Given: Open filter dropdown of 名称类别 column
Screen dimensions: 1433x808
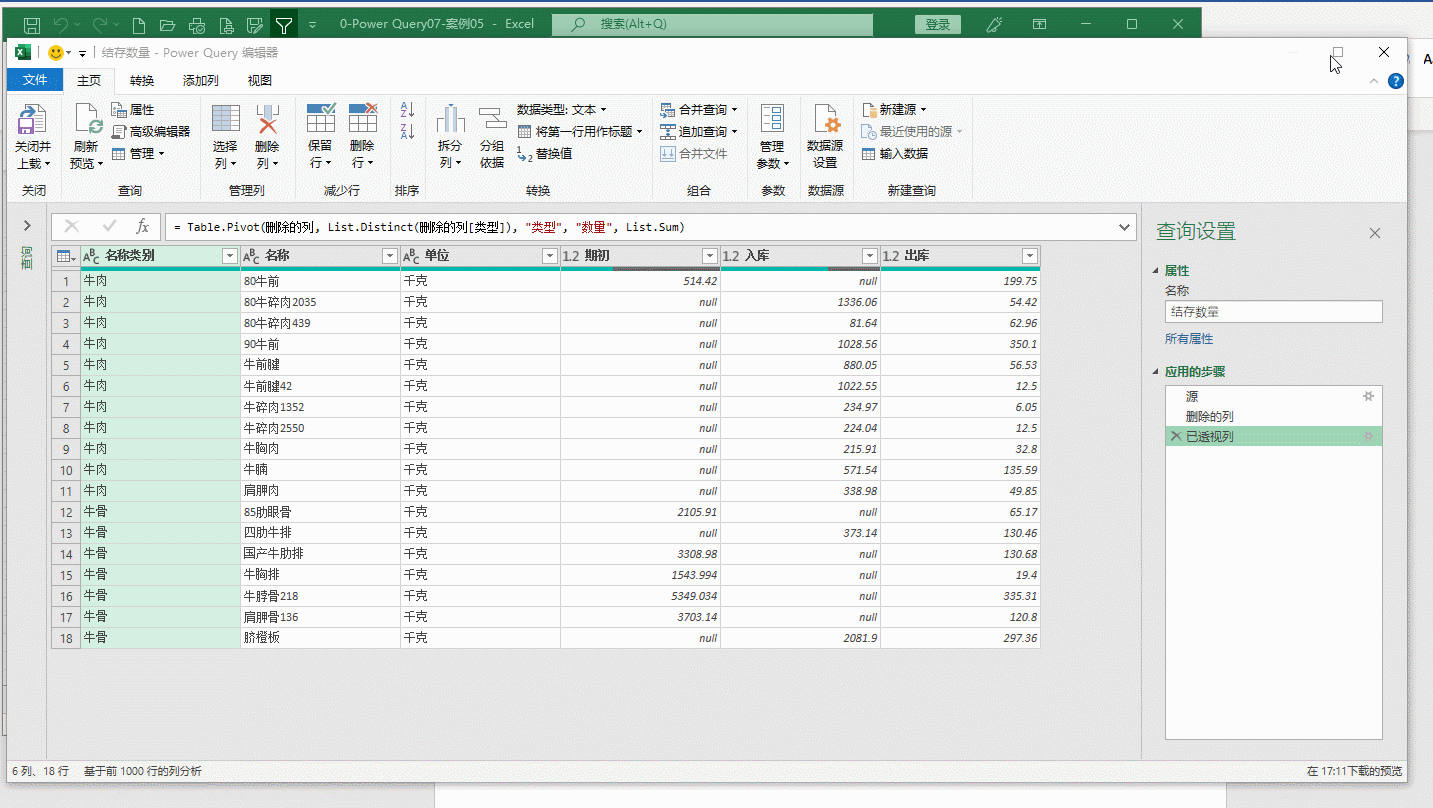Looking at the screenshot, I should 229,257.
